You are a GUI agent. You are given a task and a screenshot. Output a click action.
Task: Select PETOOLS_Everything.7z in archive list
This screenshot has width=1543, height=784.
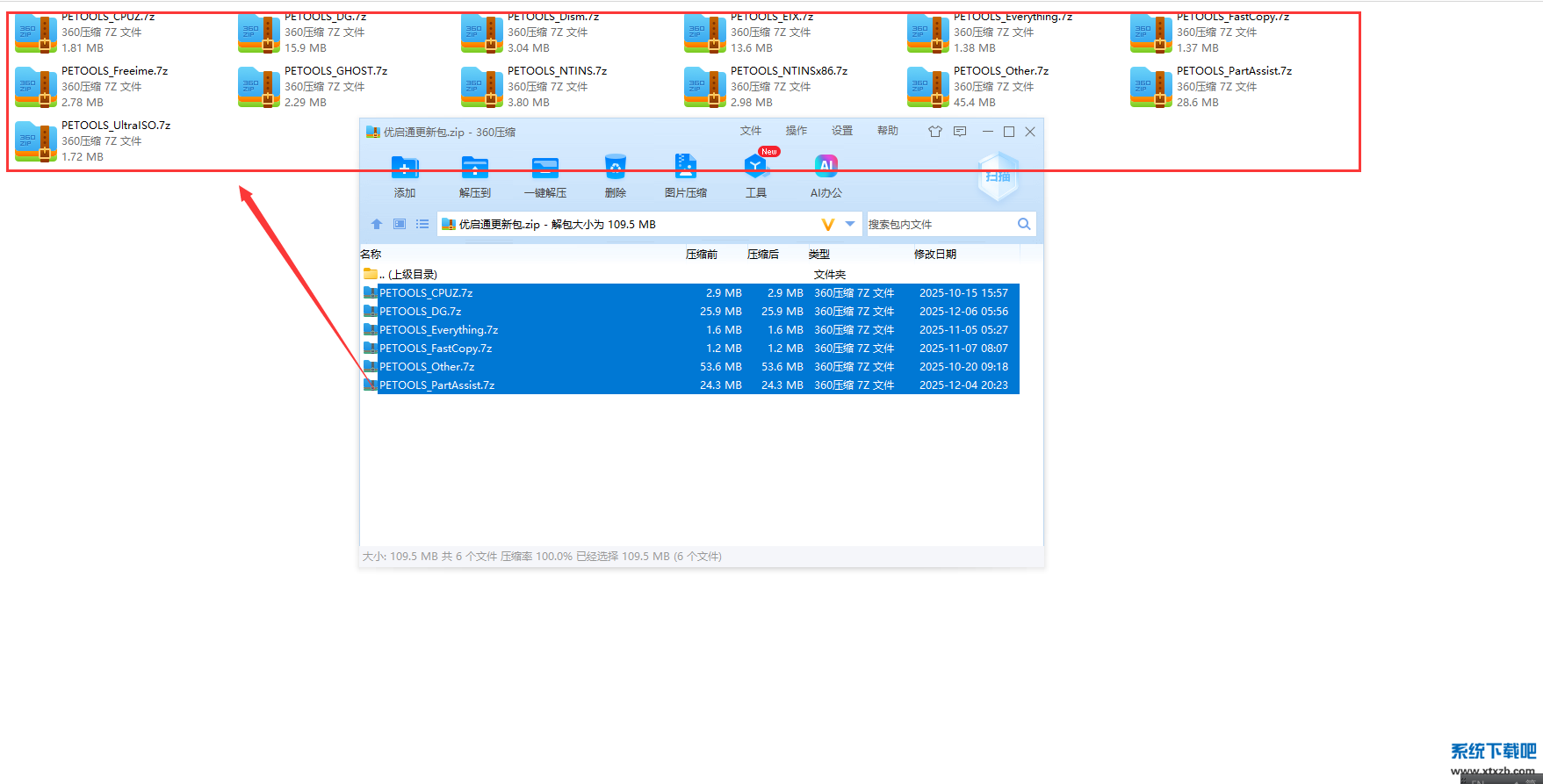(438, 330)
